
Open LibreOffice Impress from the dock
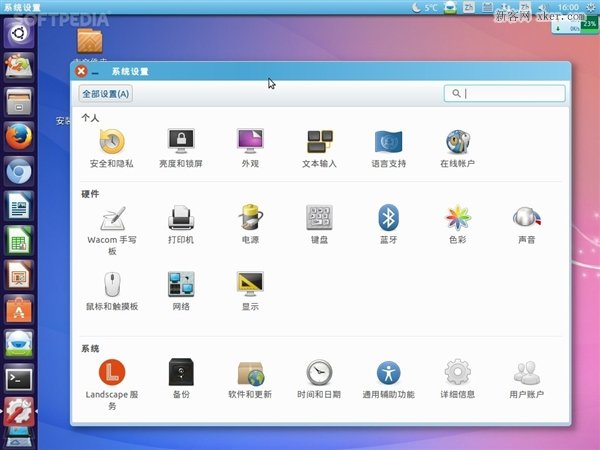coord(19,275)
